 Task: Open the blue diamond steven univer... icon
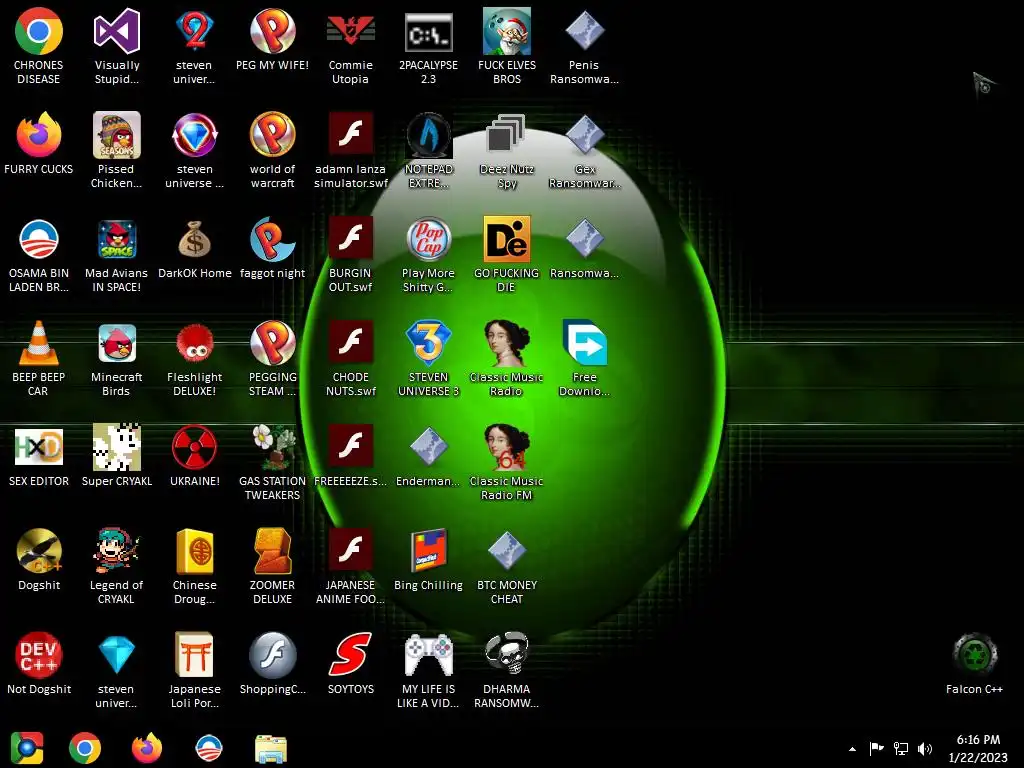(117, 655)
